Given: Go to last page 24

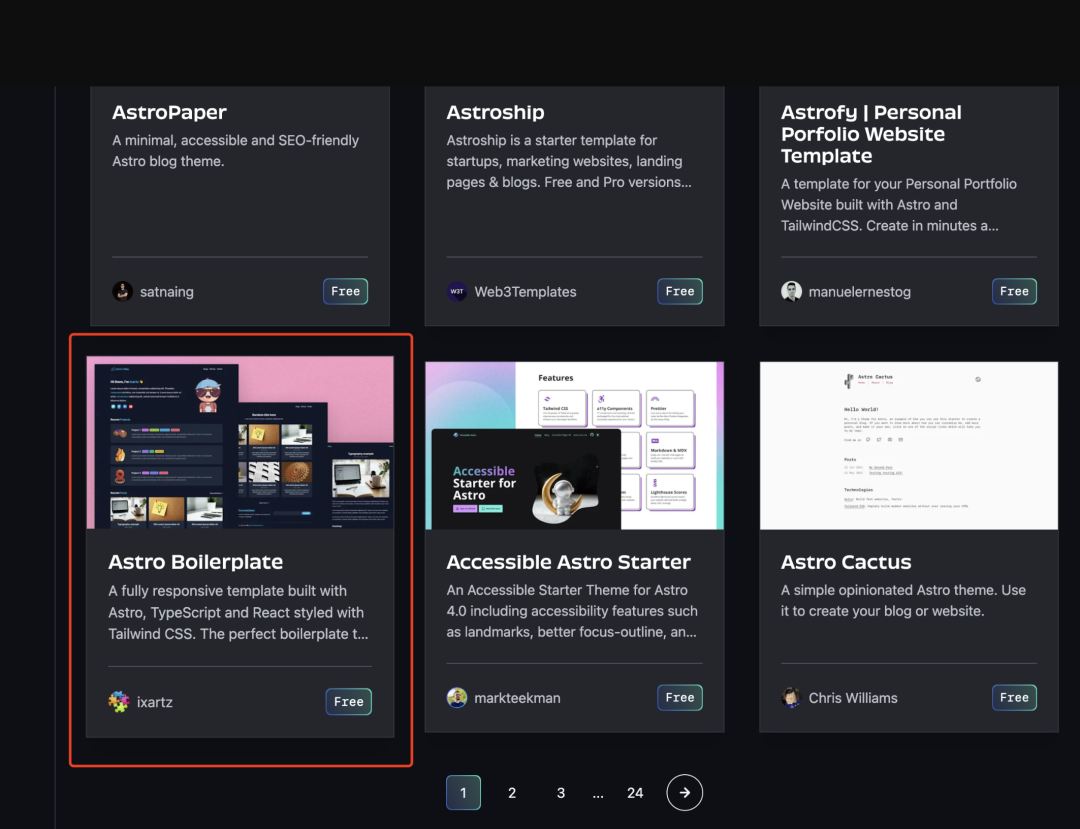Looking at the screenshot, I should pyautogui.click(x=635, y=793).
